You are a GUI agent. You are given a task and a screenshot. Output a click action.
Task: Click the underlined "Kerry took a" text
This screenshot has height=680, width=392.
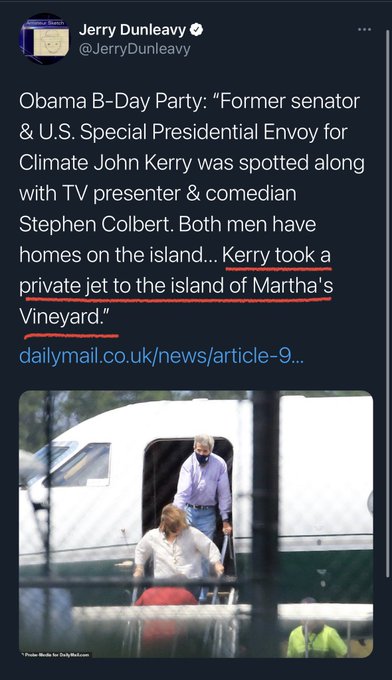[277, 255]
